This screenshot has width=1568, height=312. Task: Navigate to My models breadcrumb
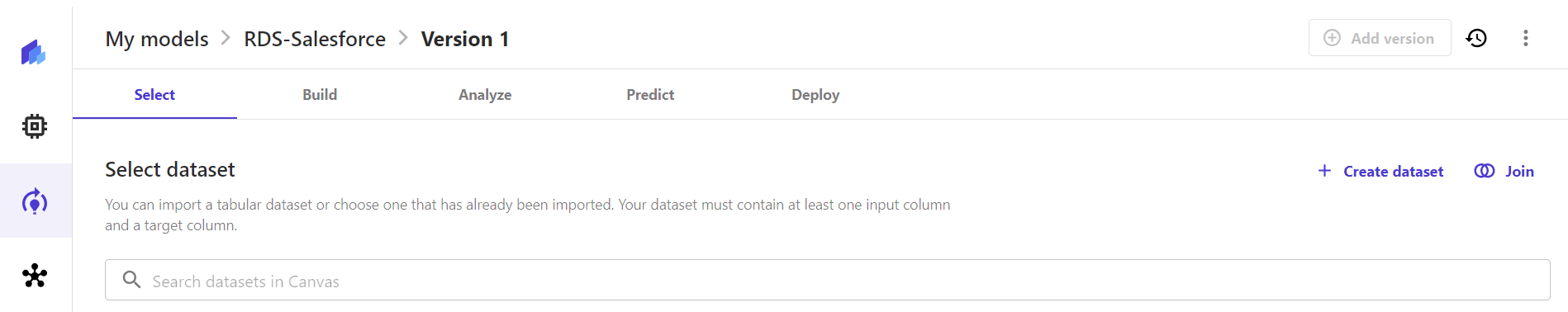157,39
